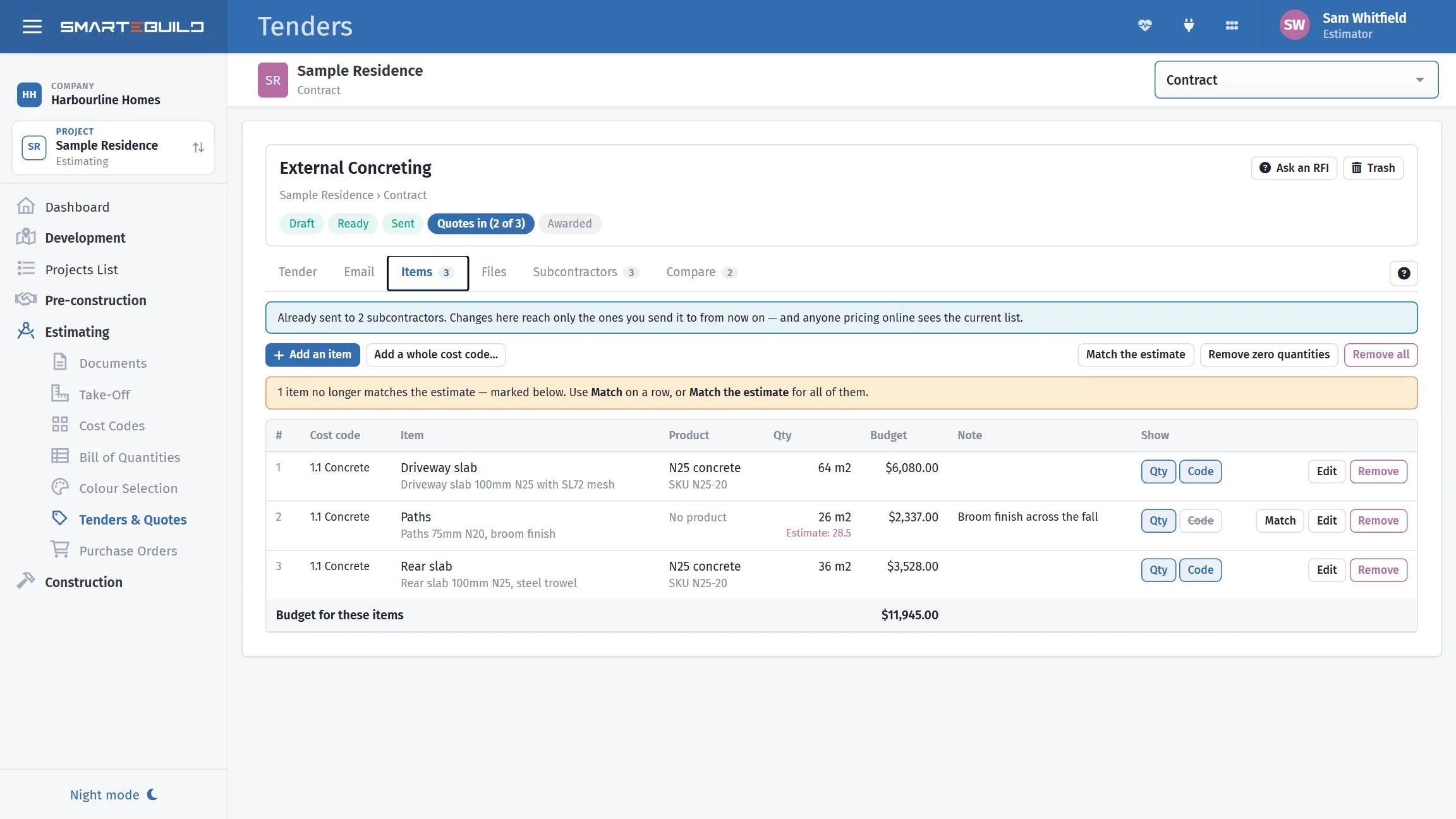Switch project using Sample Residence selector arrows
Screen dimensions: 1456x819
coord(198,147)
